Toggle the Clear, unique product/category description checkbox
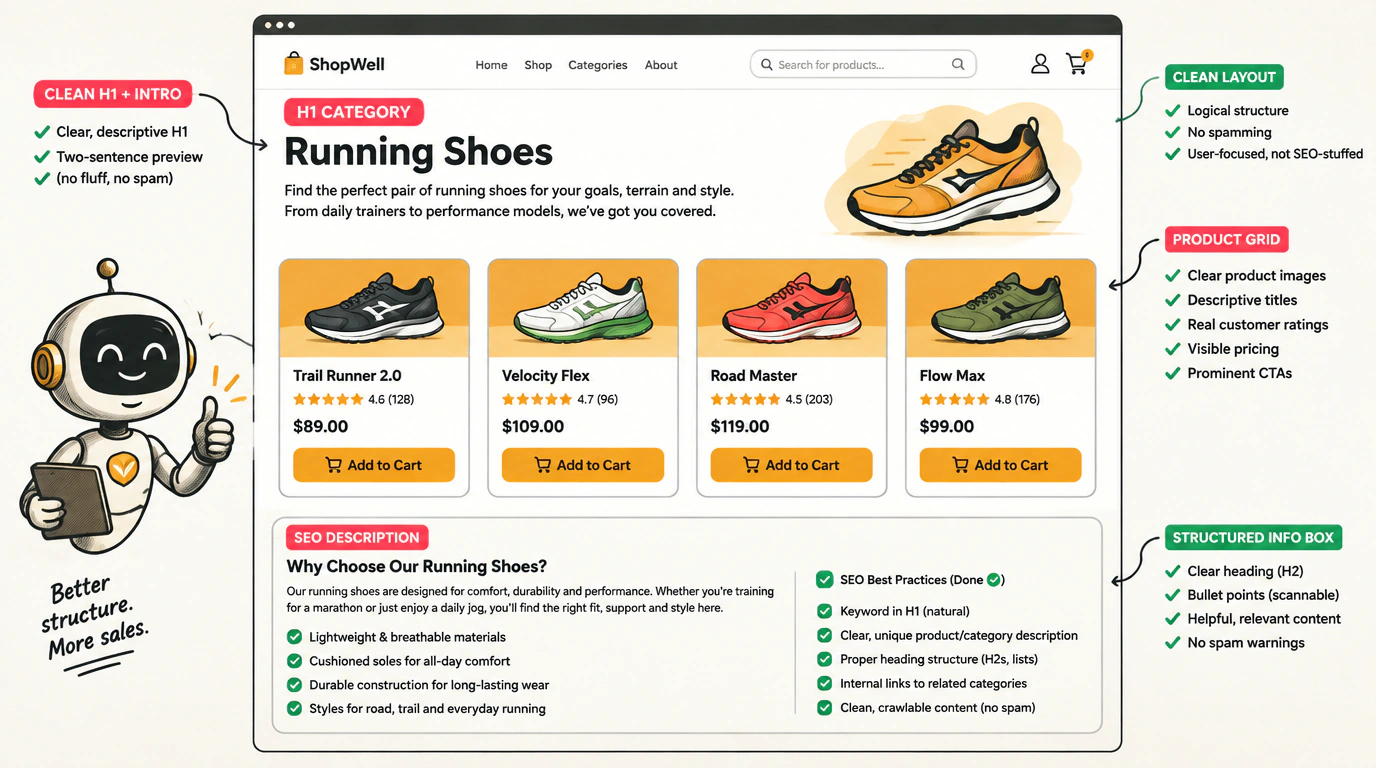The width and height of the screenshot is (1376, 768). (x=825, y=635)
